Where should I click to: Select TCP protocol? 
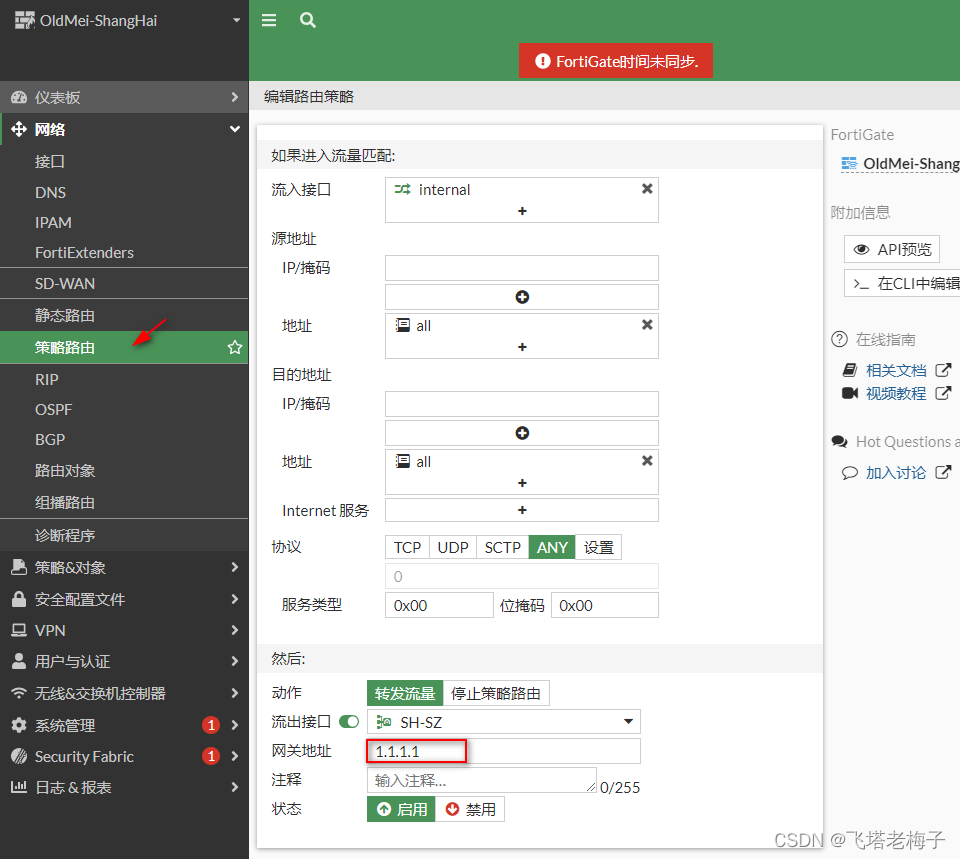coord(407,547)
